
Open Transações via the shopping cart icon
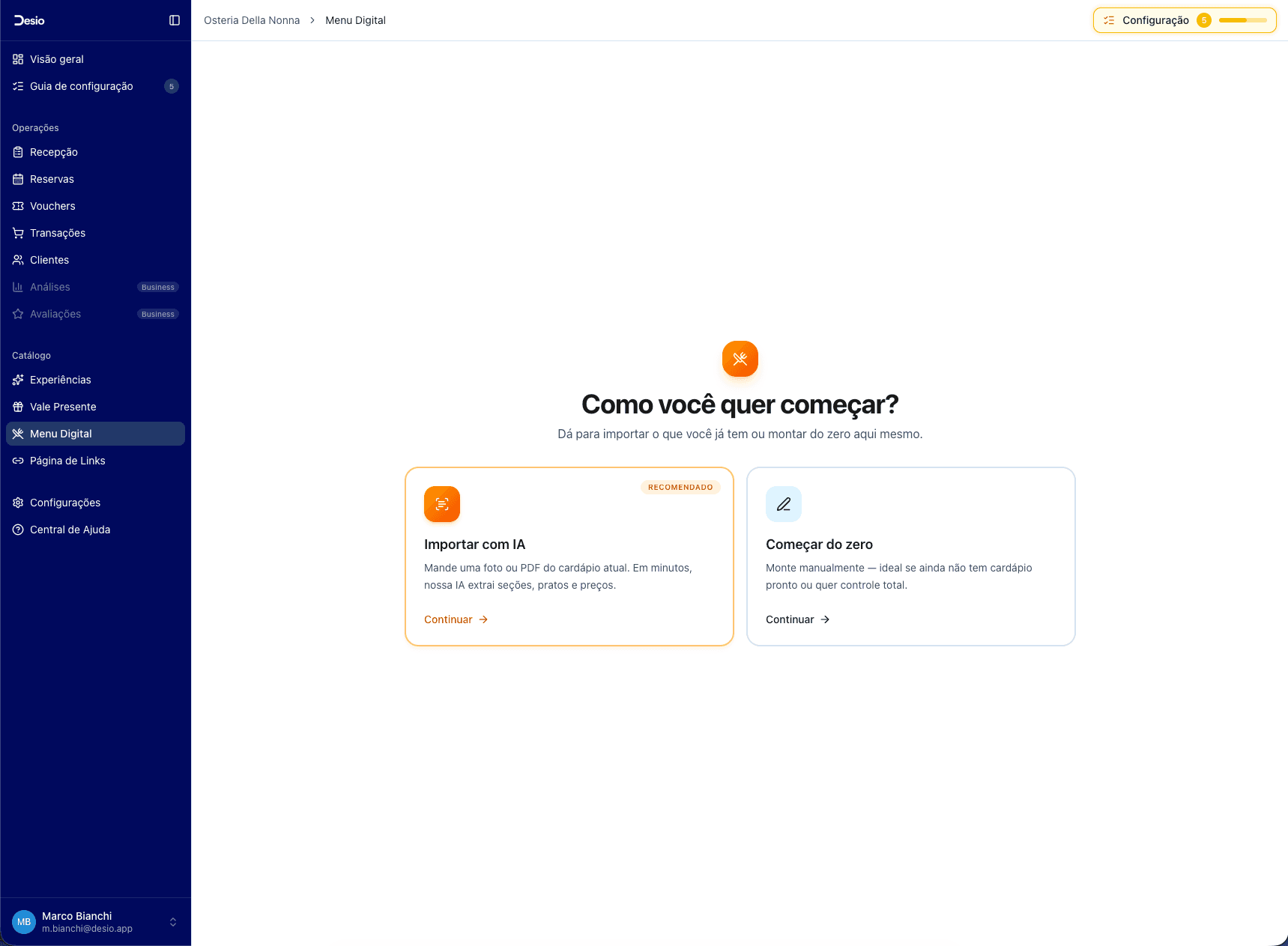pos(18,233)
